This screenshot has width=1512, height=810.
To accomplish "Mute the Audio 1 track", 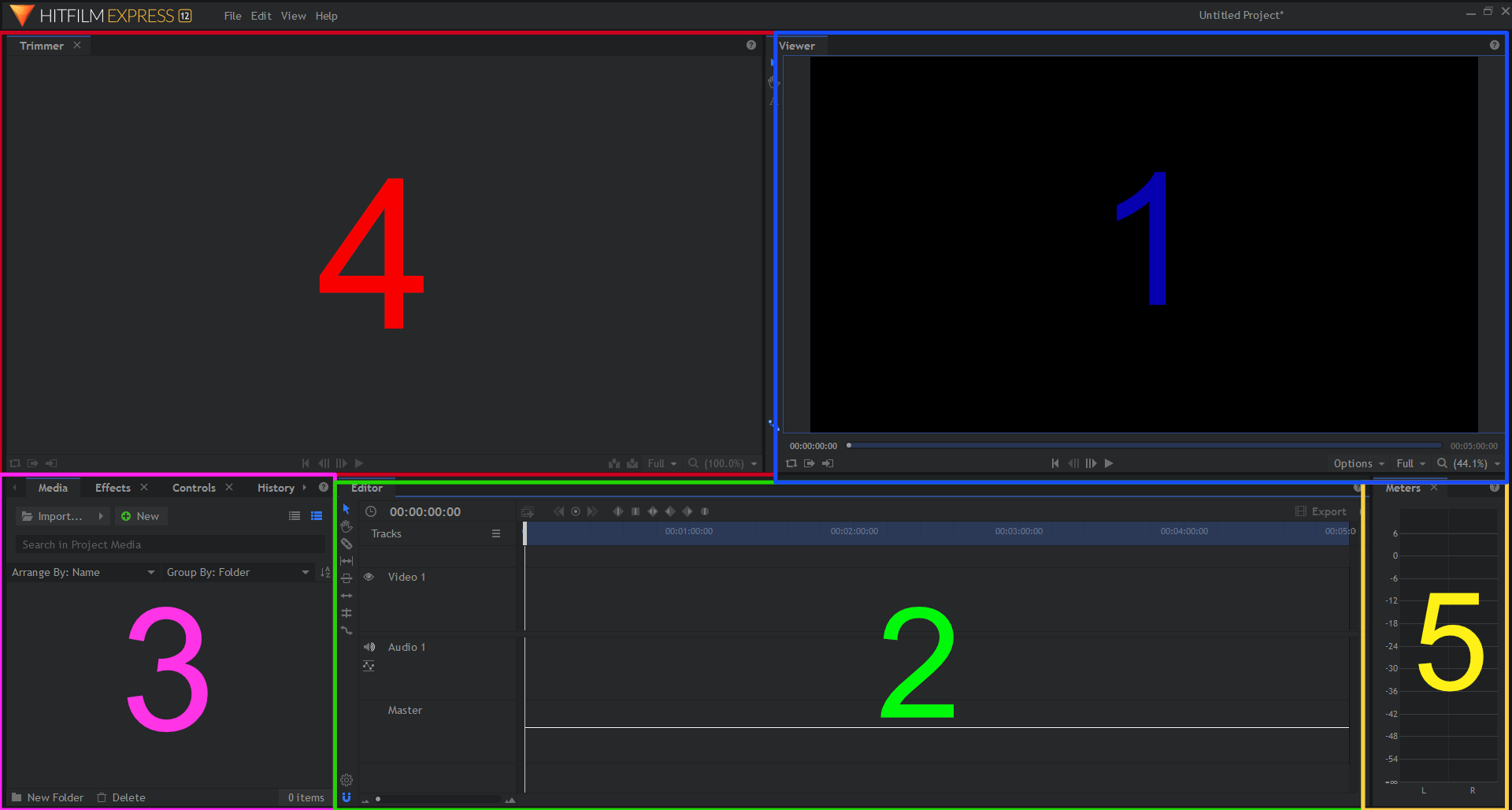I will tap(369, 646).
